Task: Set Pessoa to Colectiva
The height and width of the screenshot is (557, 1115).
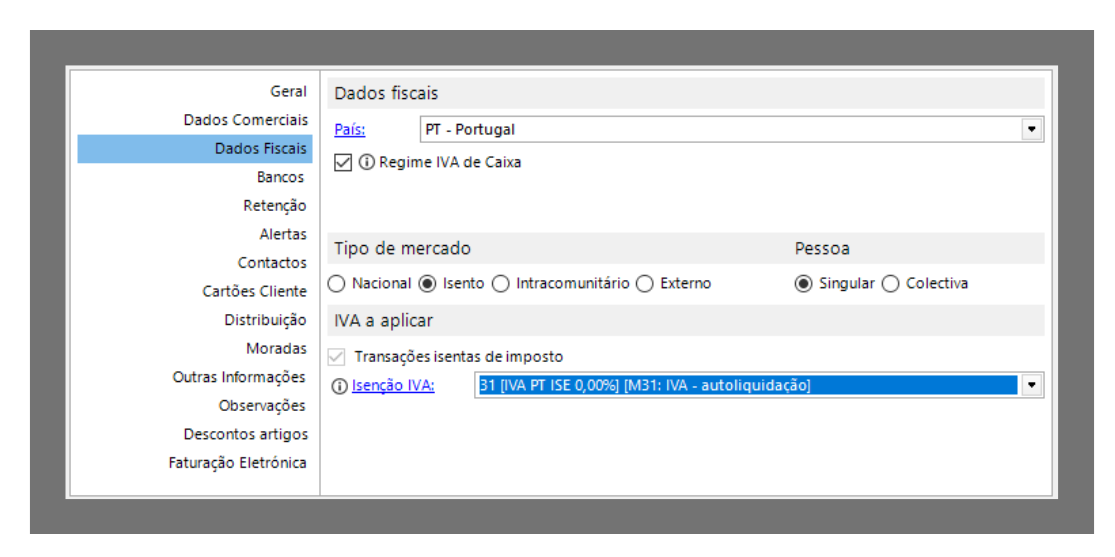Action: [890, 284]
